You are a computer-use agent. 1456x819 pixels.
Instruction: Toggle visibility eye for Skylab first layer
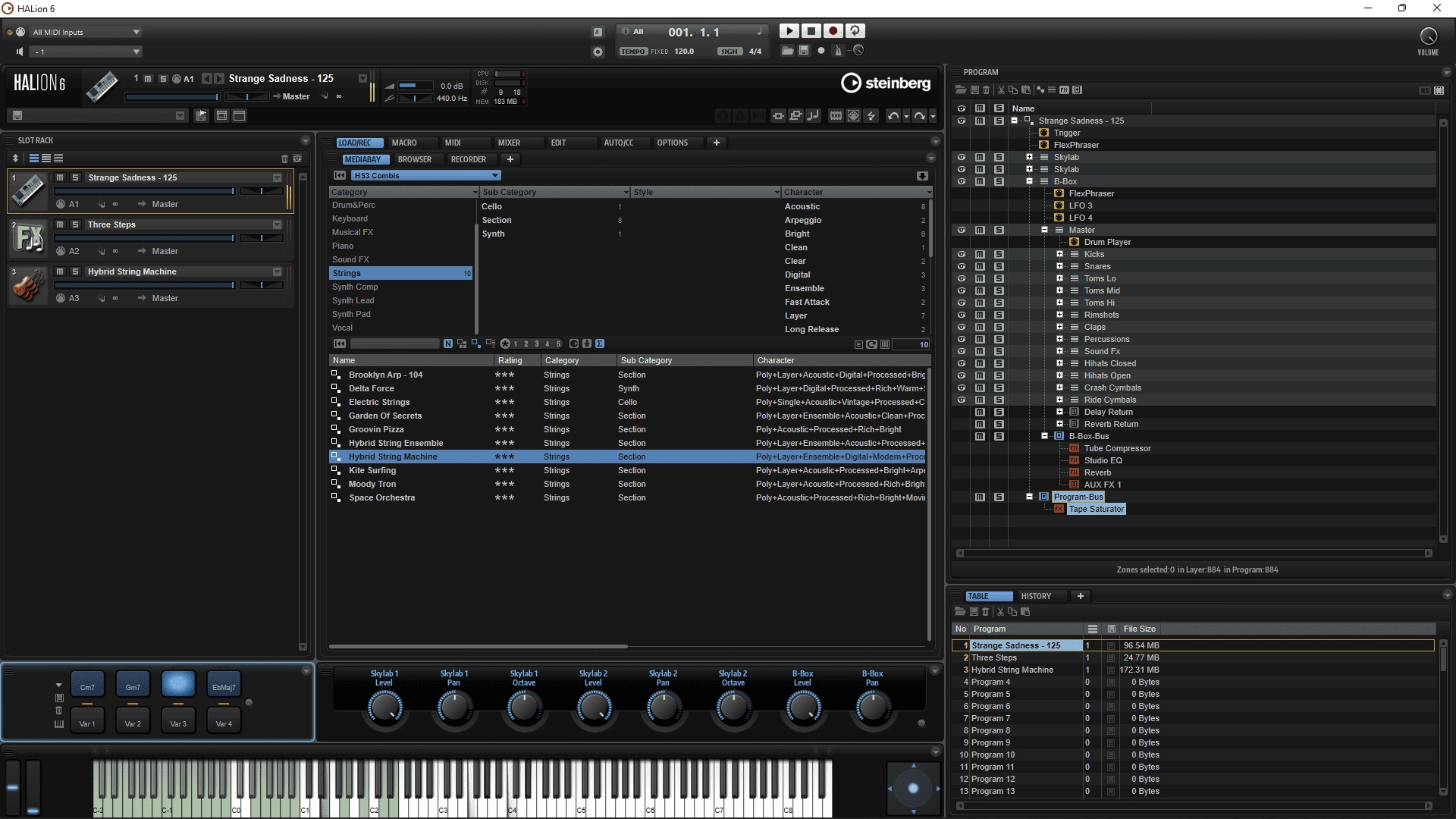(961, 157)
